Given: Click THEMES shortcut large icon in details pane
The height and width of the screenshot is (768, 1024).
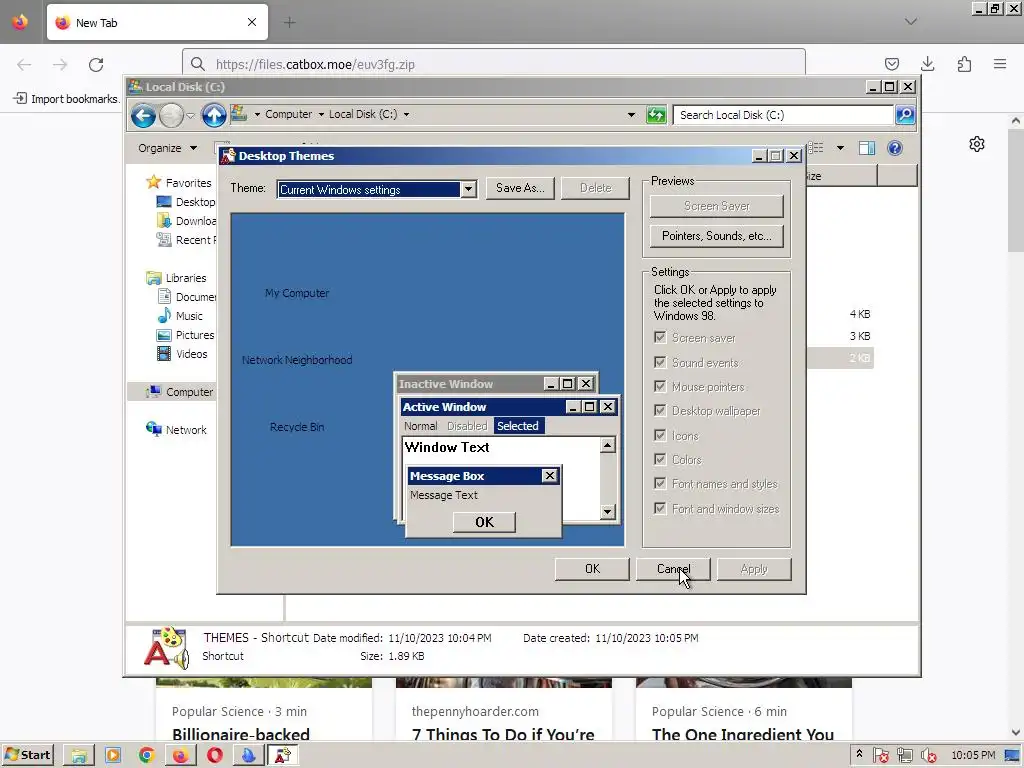Looking at the screenshot, I should click(167, 648).
